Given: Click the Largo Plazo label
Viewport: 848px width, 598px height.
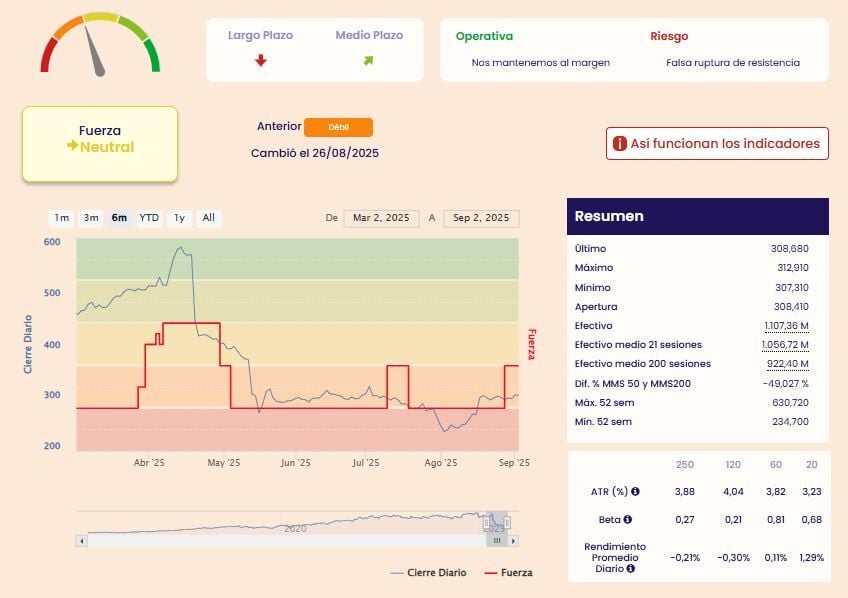Looking at the screenshot, I should tap(260, 35).
